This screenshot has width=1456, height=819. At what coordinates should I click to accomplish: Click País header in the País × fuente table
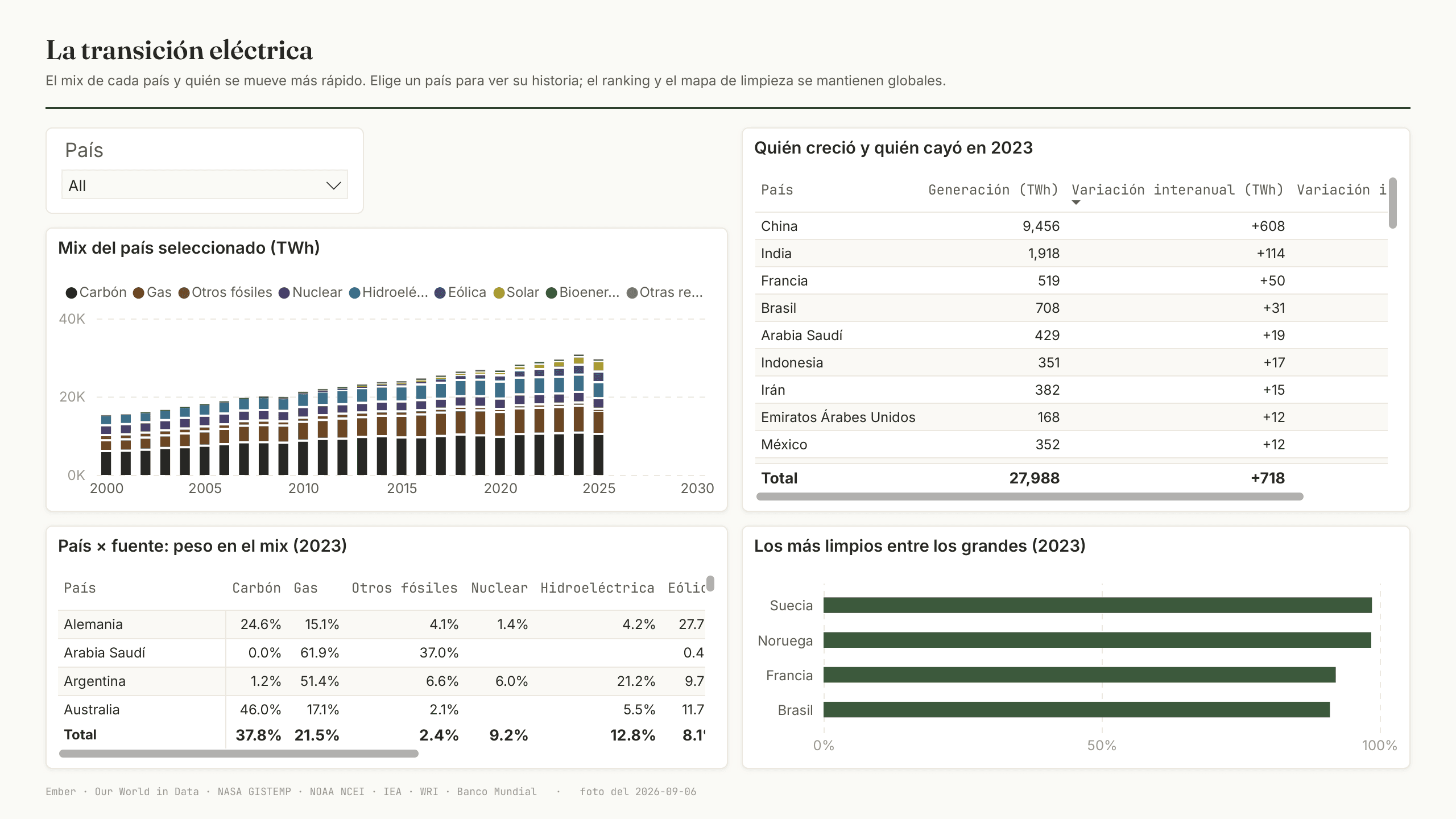(80, 588)
